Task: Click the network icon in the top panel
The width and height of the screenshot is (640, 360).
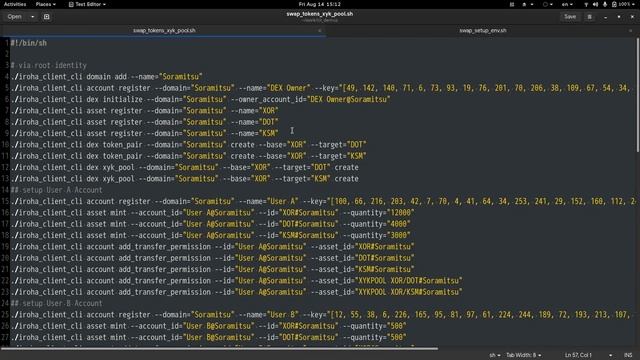Action: click(587, 4)
